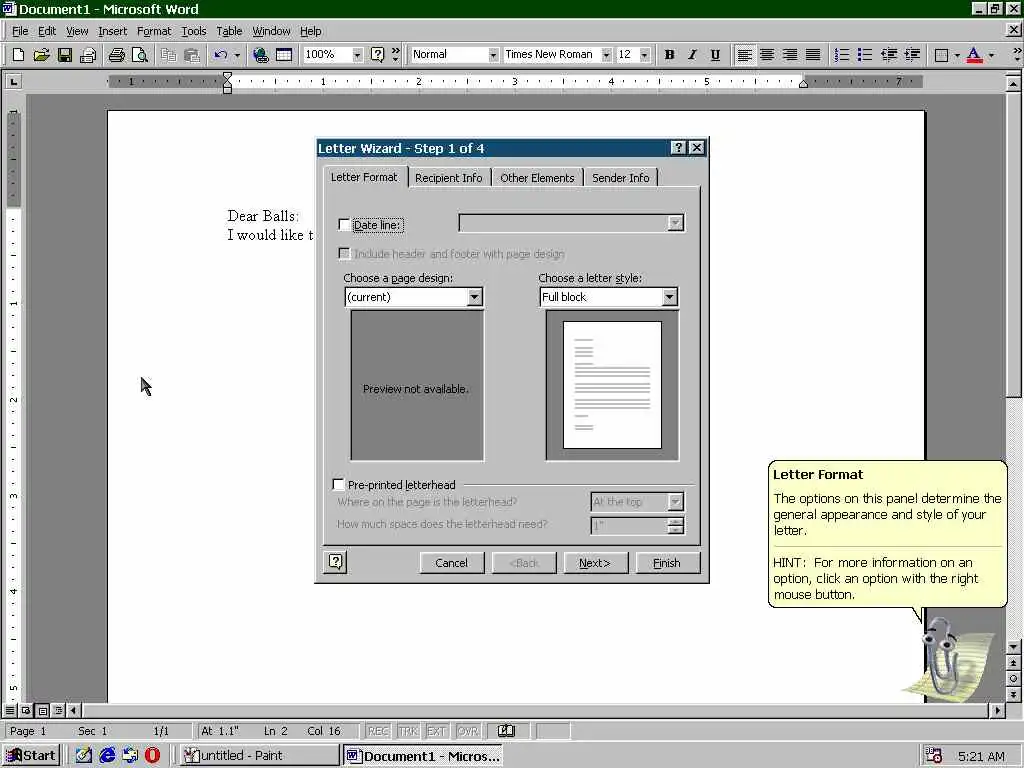The image size is (1024, 768).
Task: Open the File menu
Action: click(20, 31)
